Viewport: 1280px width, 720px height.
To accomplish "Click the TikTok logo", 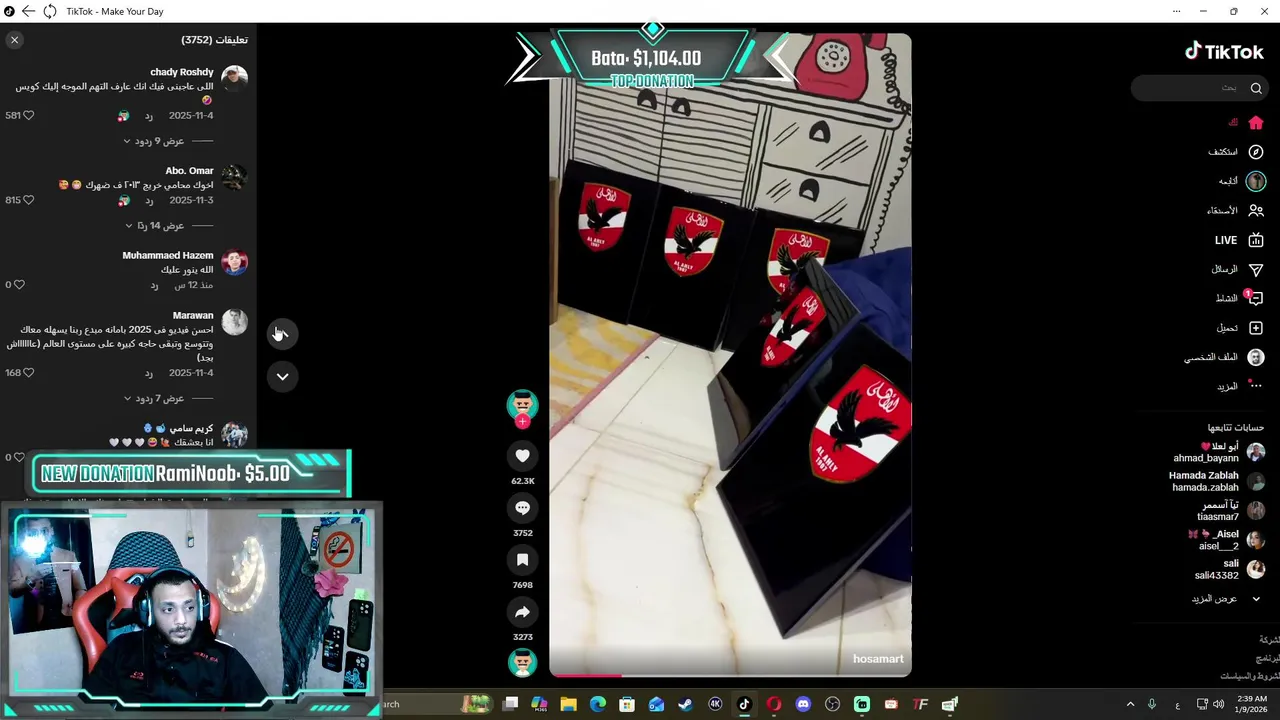I will 1224,52.
